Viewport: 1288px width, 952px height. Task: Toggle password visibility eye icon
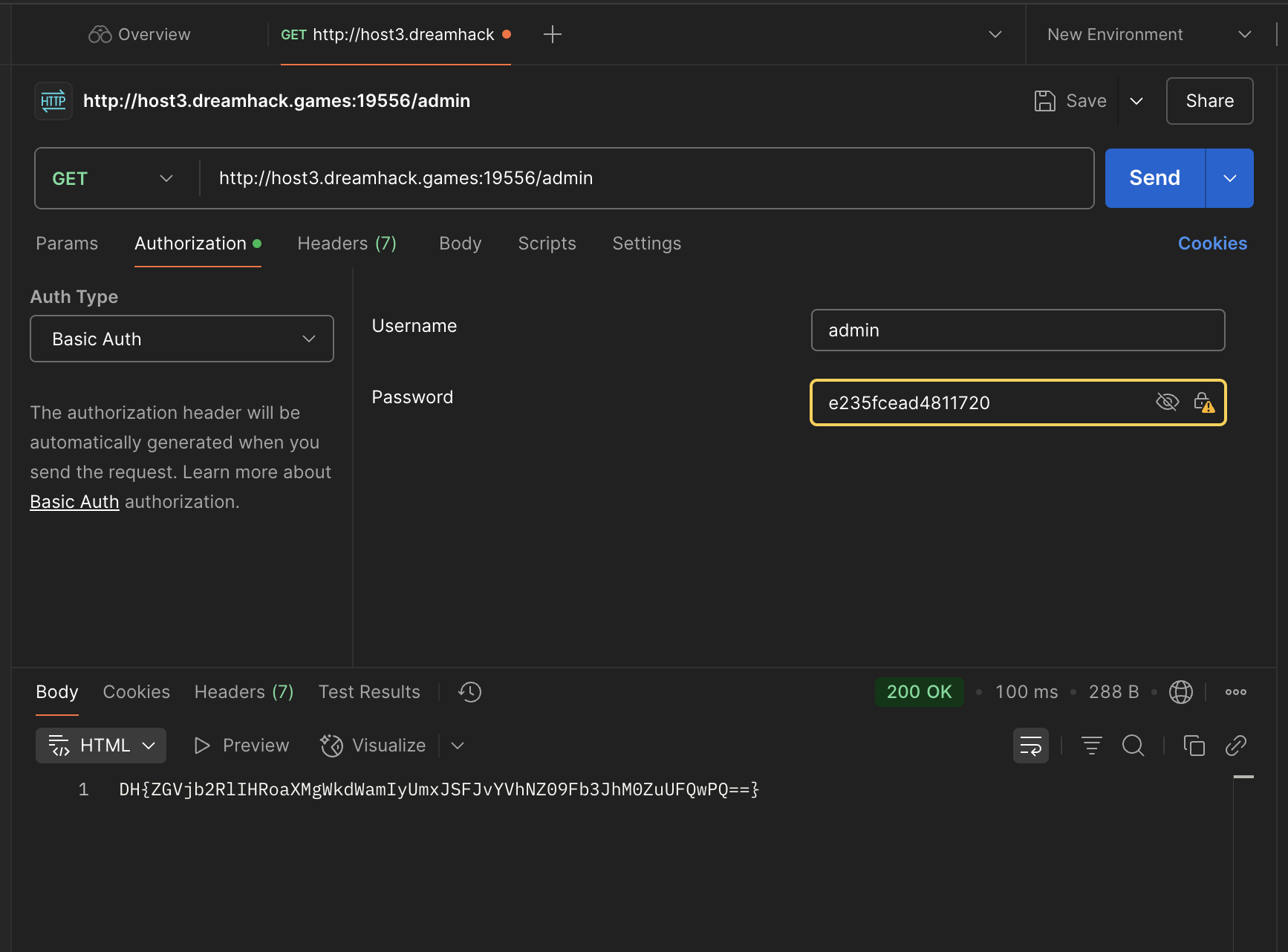click(1167, 402)
